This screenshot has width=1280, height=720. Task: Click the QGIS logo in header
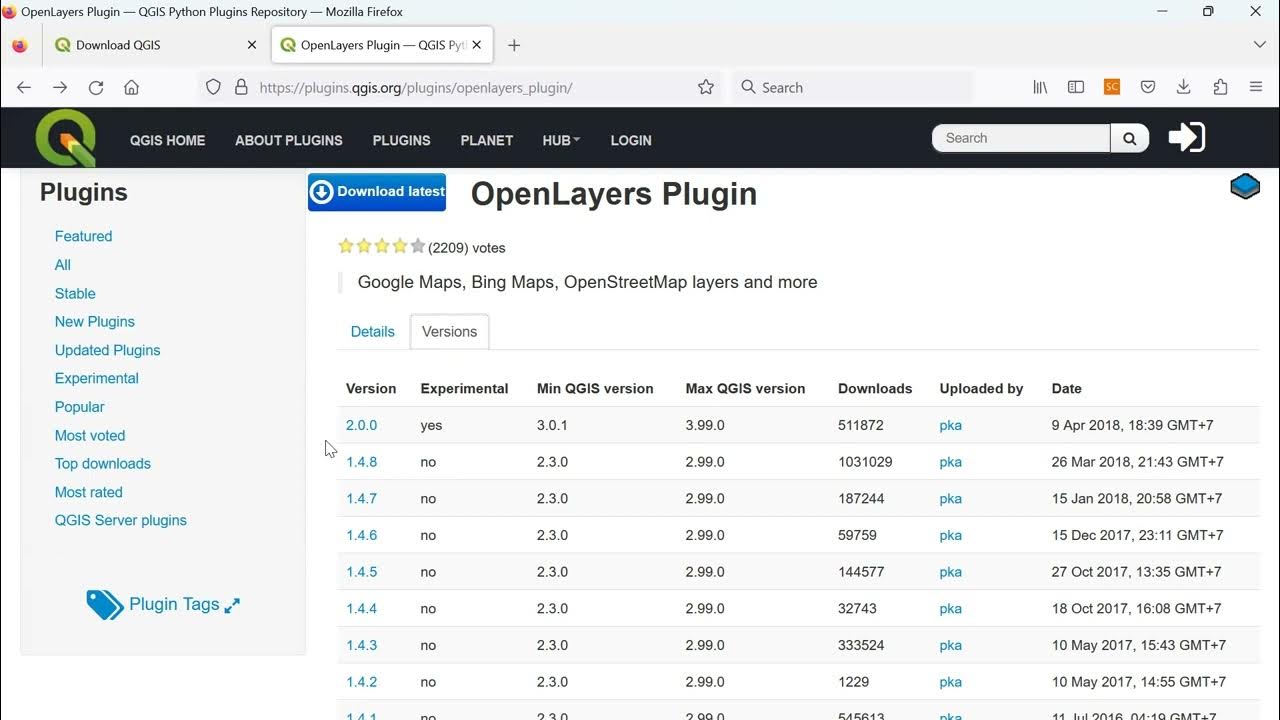[x=66, y=138]
